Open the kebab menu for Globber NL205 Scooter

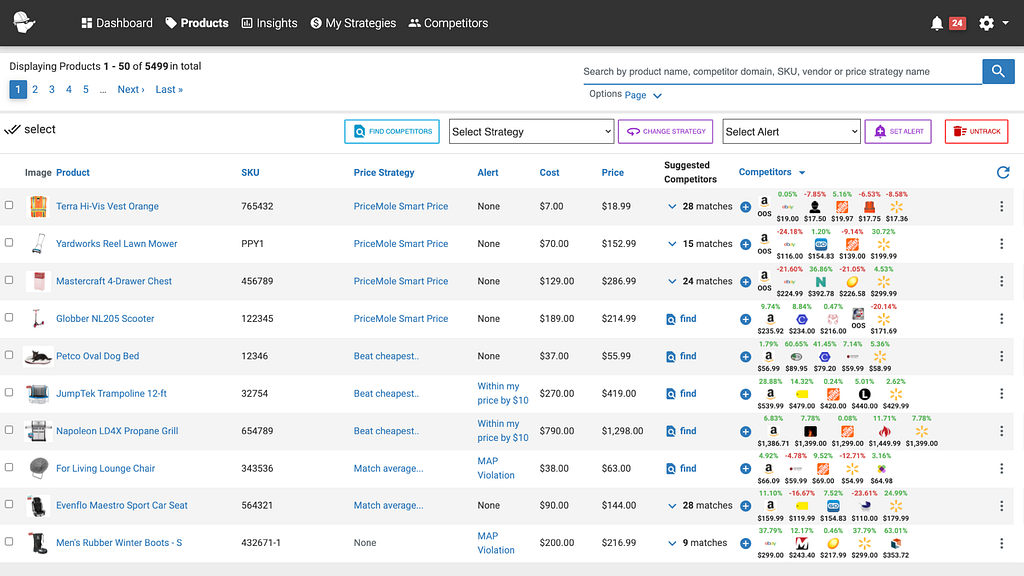1001,319
